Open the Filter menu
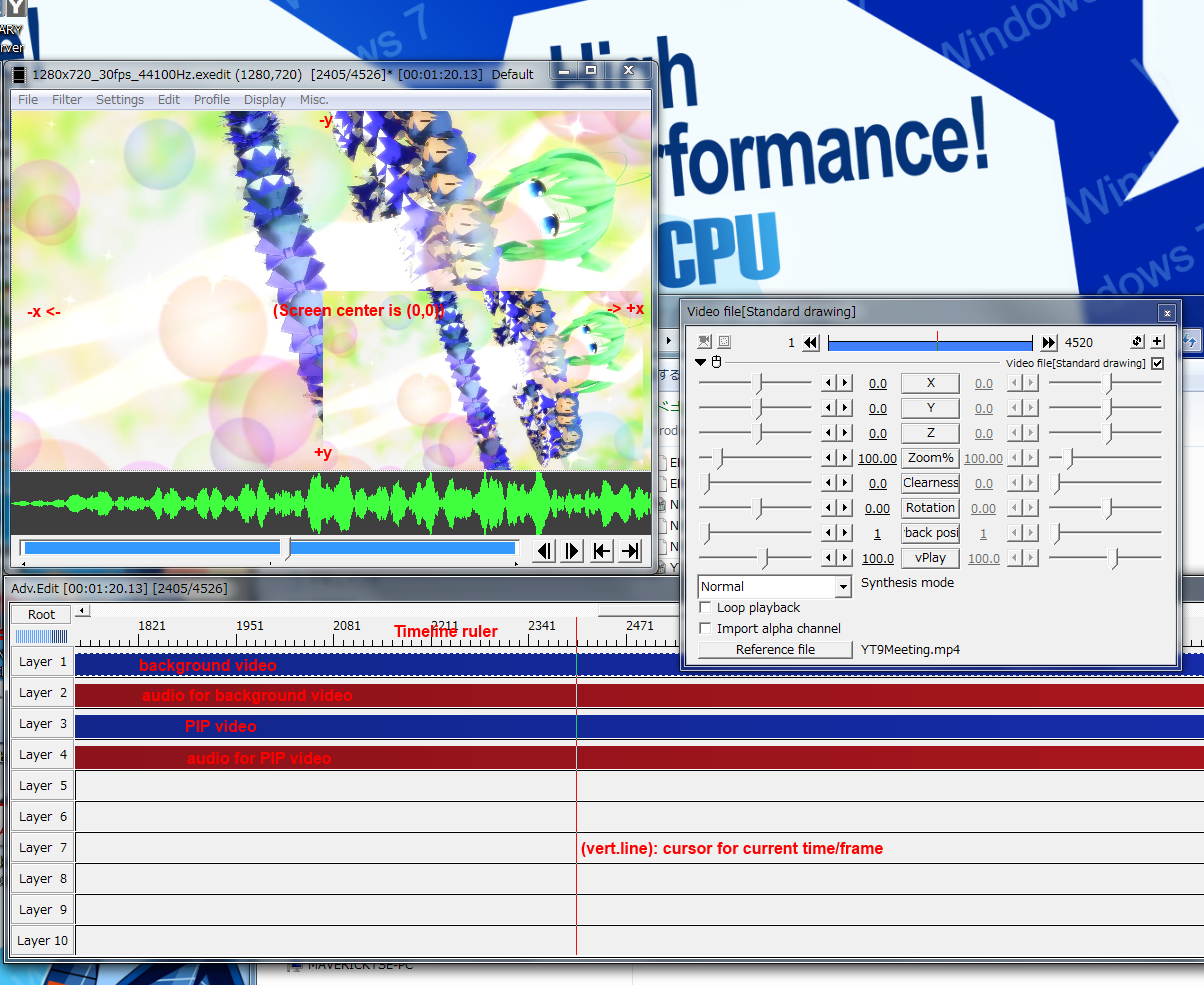Viewport: 1204px width, 985px height. coord(67,100)
